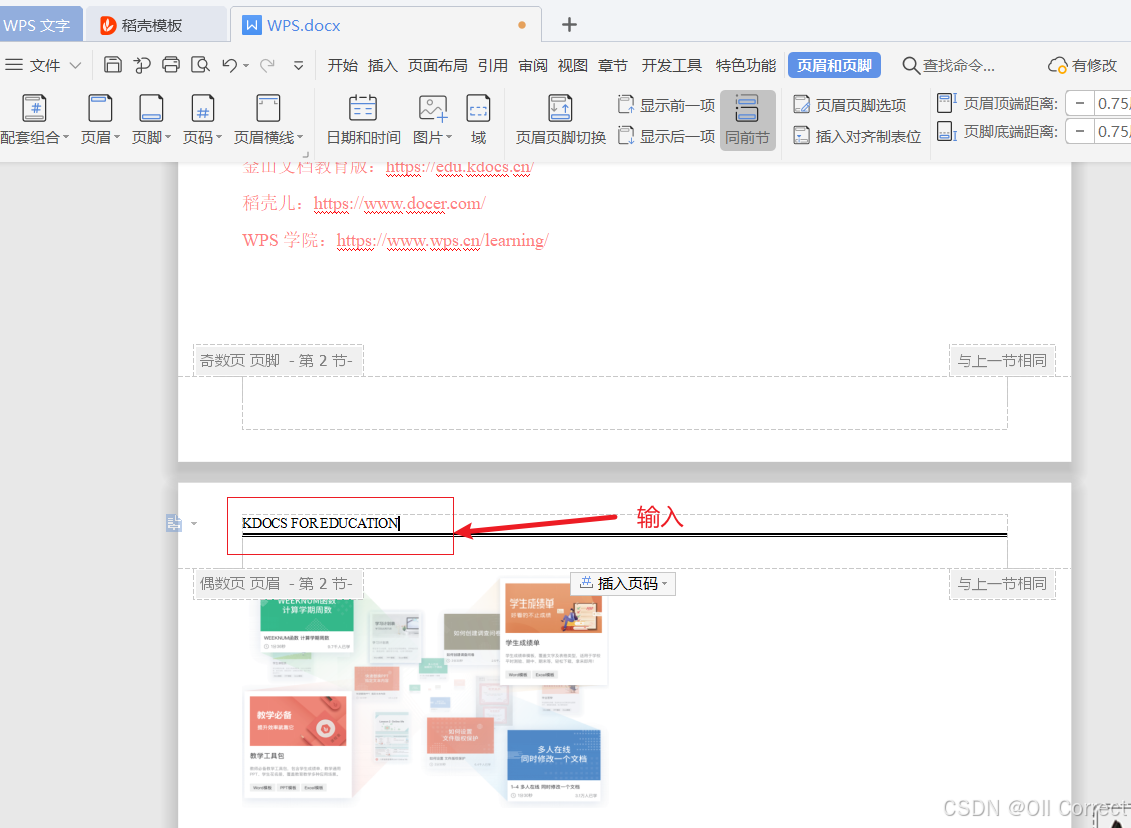Open the 页面布局 ribbon tab
The width and height of the screenshot is (1131, 828).
pyautogui.click(x=437, y=66)
